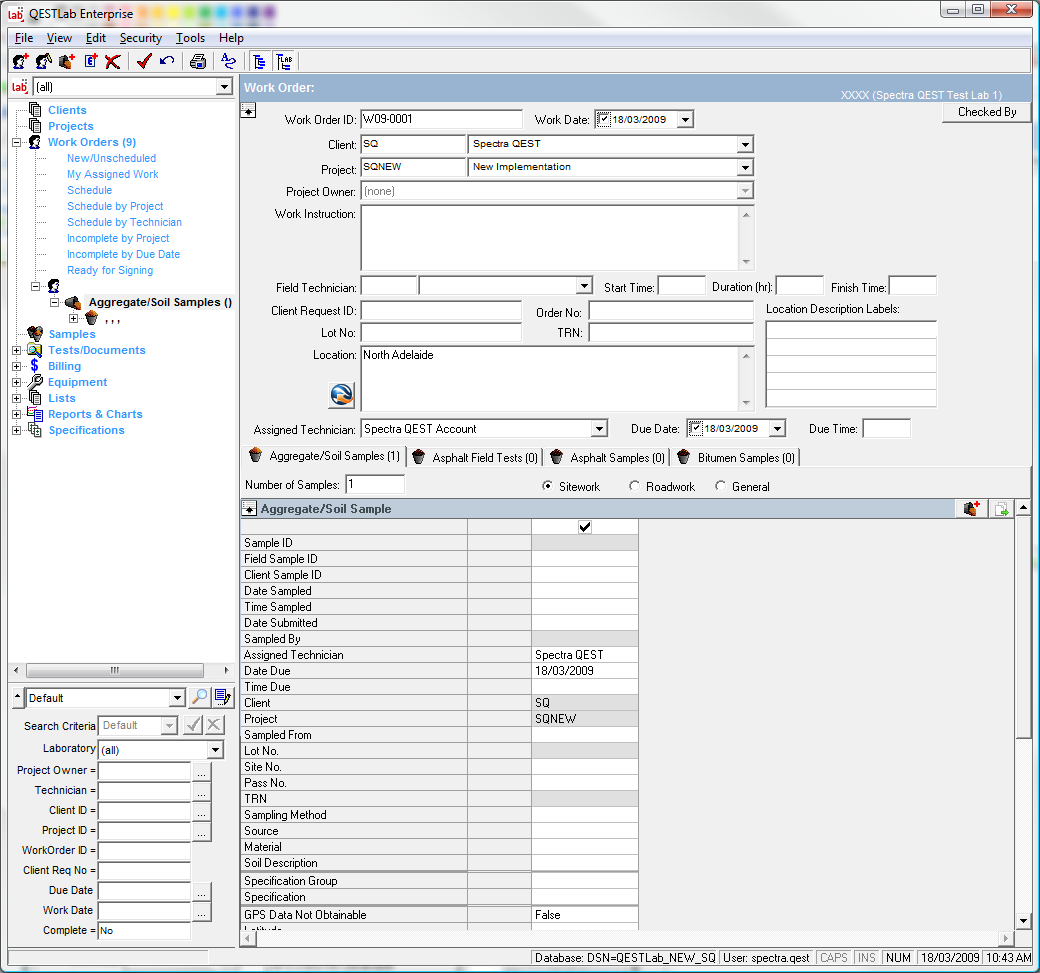The height and width of the screenshot is (973, 1040).
Task: Click the horizontal scrollbar under the tree
Action: click(115, 670)
